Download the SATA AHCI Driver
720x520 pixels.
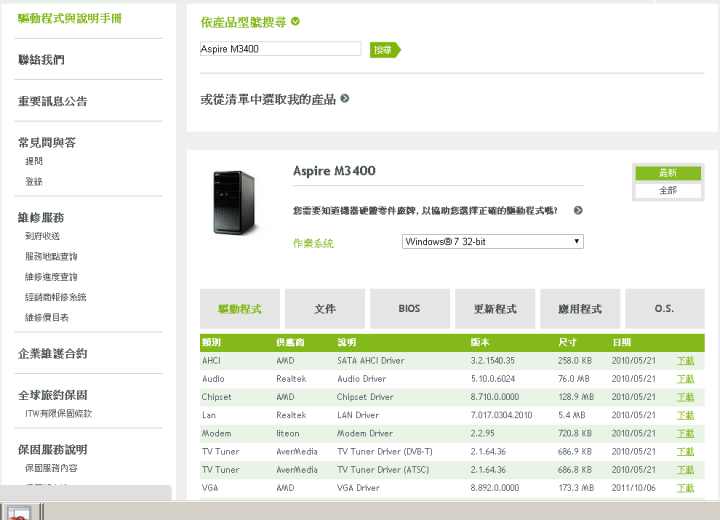tap(685, 361)
